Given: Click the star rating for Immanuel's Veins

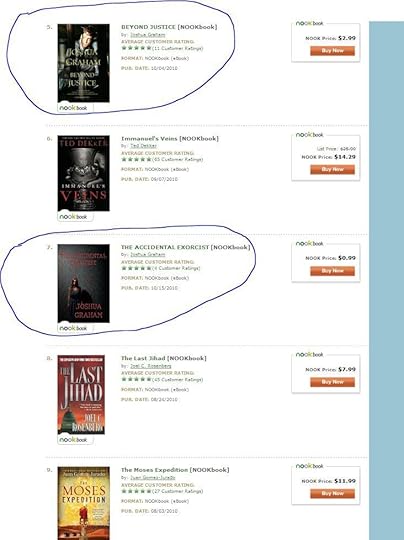Looking at the screenshot, I should click(136, 159).
